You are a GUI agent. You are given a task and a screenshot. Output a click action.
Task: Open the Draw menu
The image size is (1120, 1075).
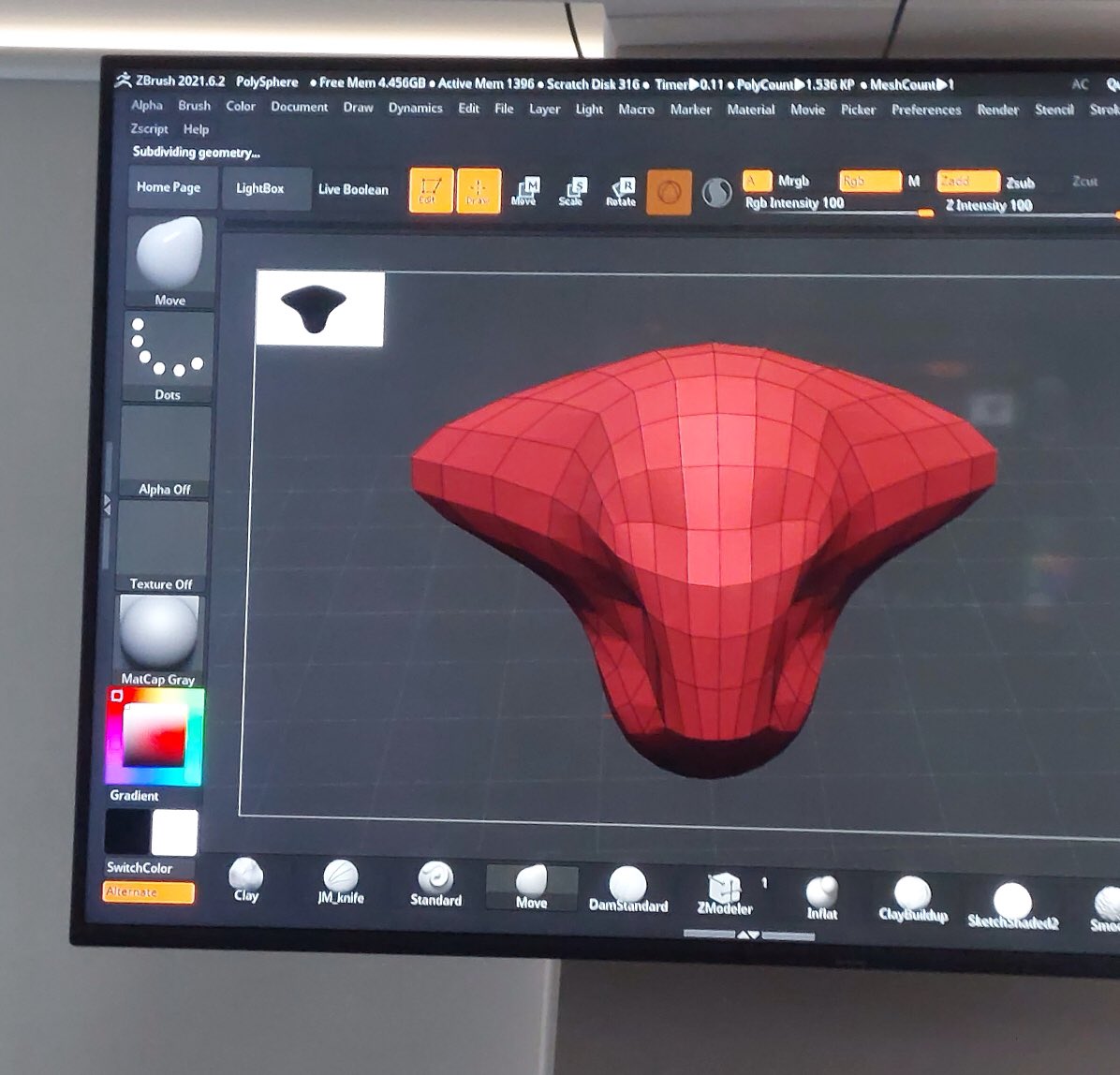pyautogui.click(x=358, y=107)
